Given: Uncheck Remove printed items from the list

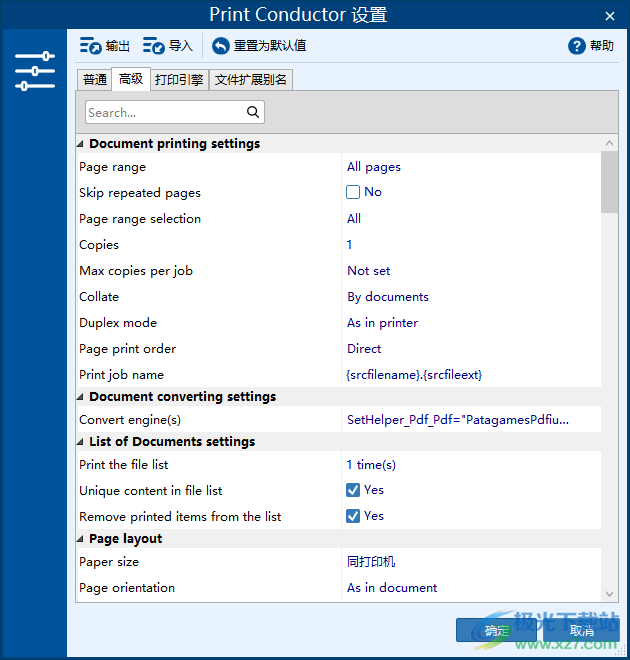Looking at the screenshot, I should (353, 516).
